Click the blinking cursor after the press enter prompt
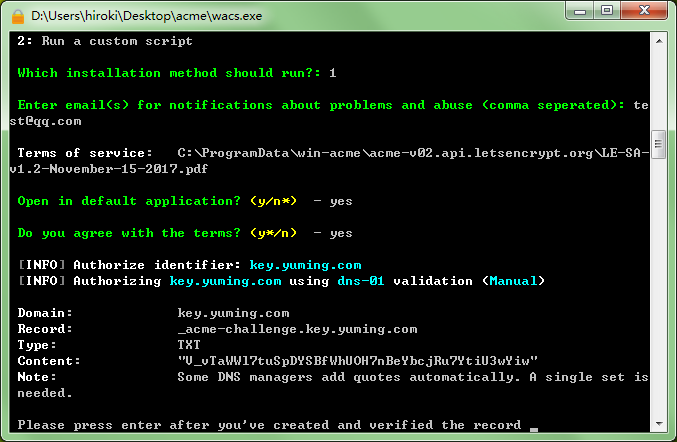Image resolution: width=677 pixels, height=442 pixels. click(535, 426)
